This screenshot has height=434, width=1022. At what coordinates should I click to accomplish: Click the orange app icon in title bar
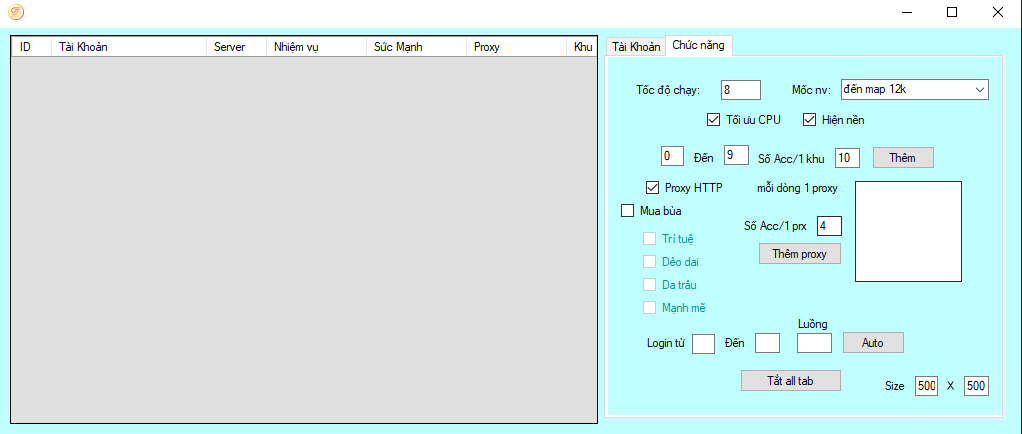click(16, 12)
